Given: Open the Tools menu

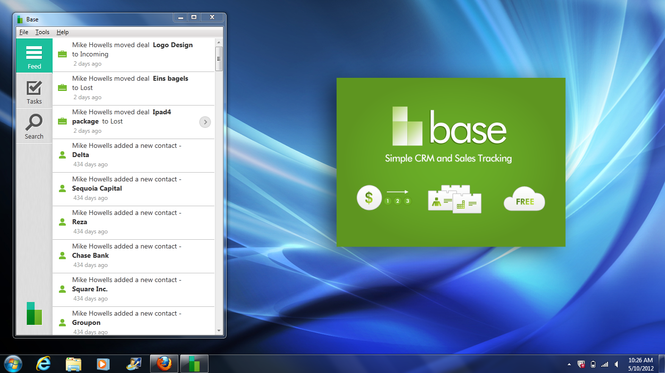Looking at the screenshot, I should (42, 32).
